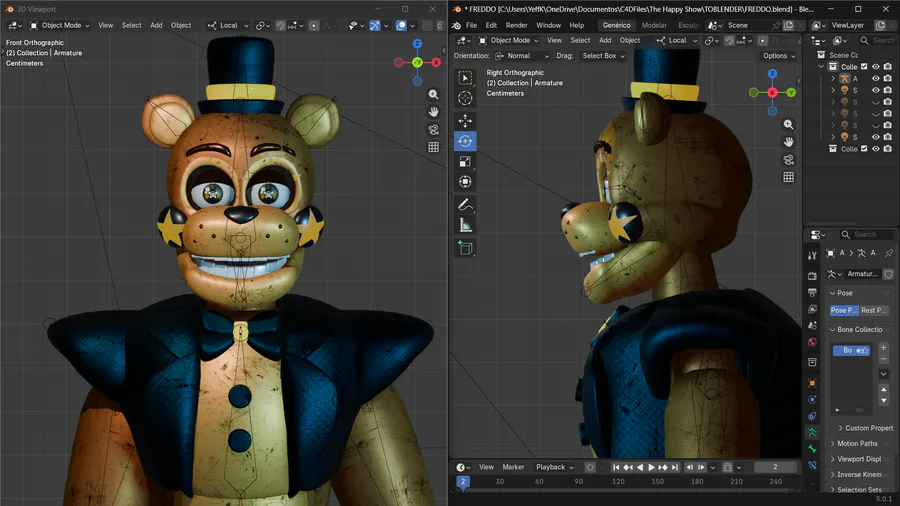This screenshot has height=506, width=900.
Task: Click perspective grid icon in Right Orthographic viewport
Action: click(x=789, y=177)
